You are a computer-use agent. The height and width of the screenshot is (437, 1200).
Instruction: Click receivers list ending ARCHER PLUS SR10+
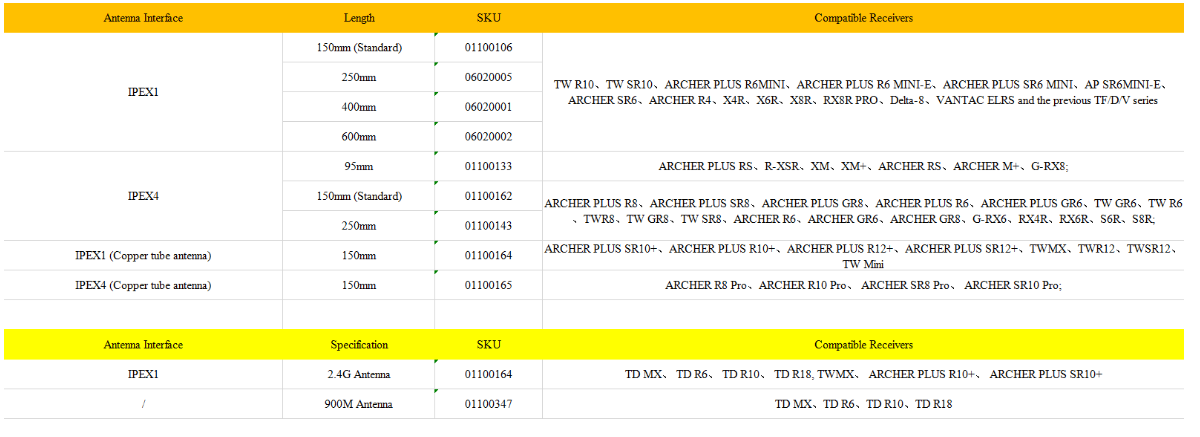tap(863, 374)
